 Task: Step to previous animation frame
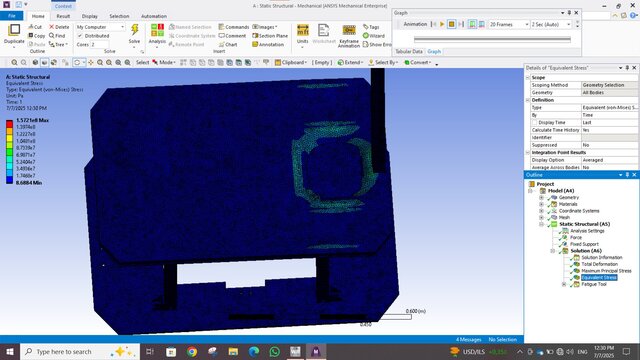[x=433, y=24]
